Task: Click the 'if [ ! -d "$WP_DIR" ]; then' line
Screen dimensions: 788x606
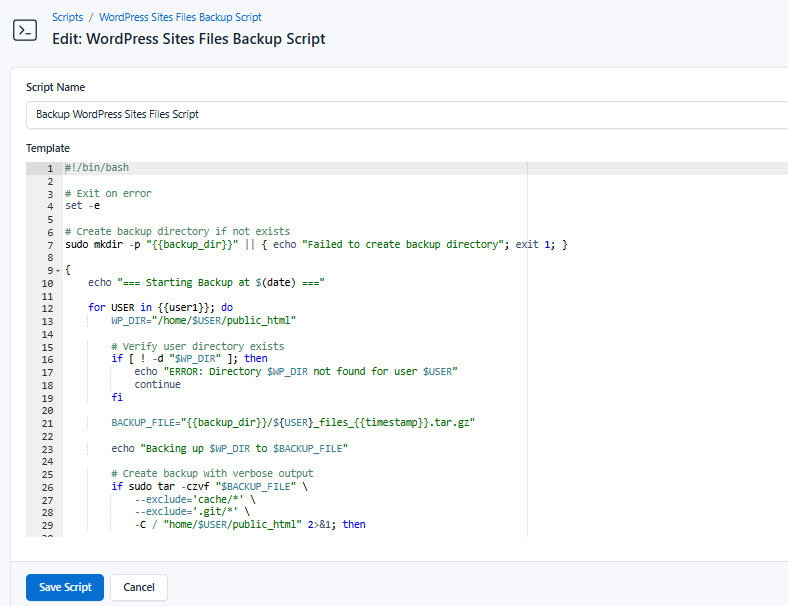Action: tap(189, 359)
